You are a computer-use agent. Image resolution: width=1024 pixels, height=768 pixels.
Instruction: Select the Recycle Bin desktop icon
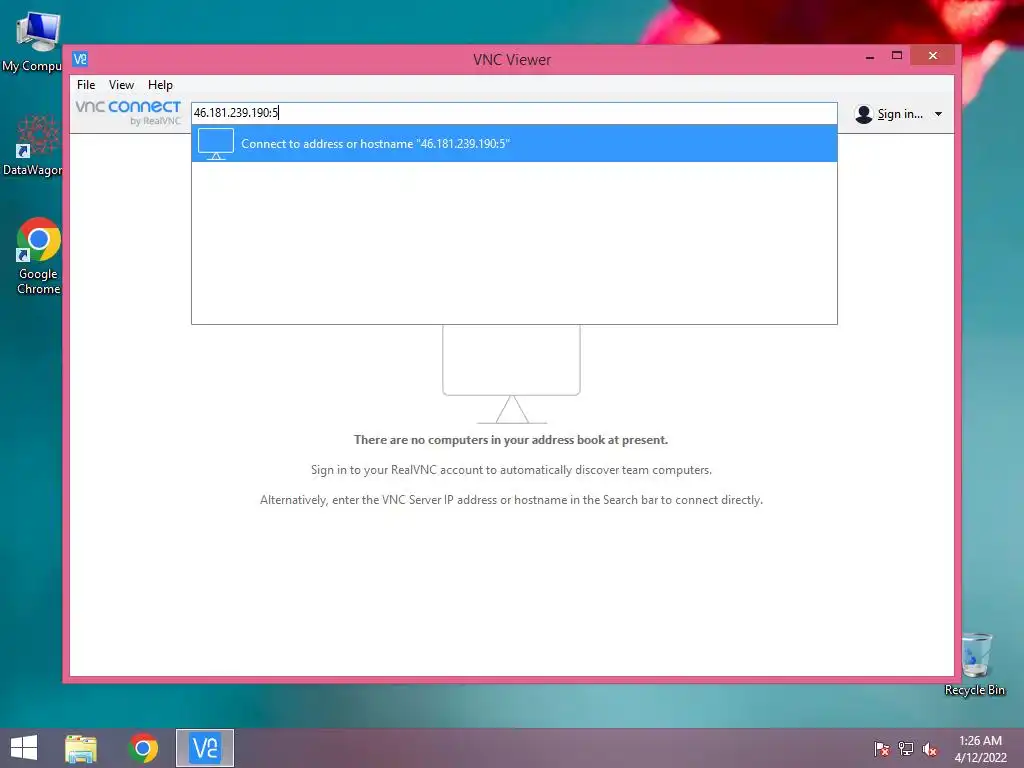point(975,664)
